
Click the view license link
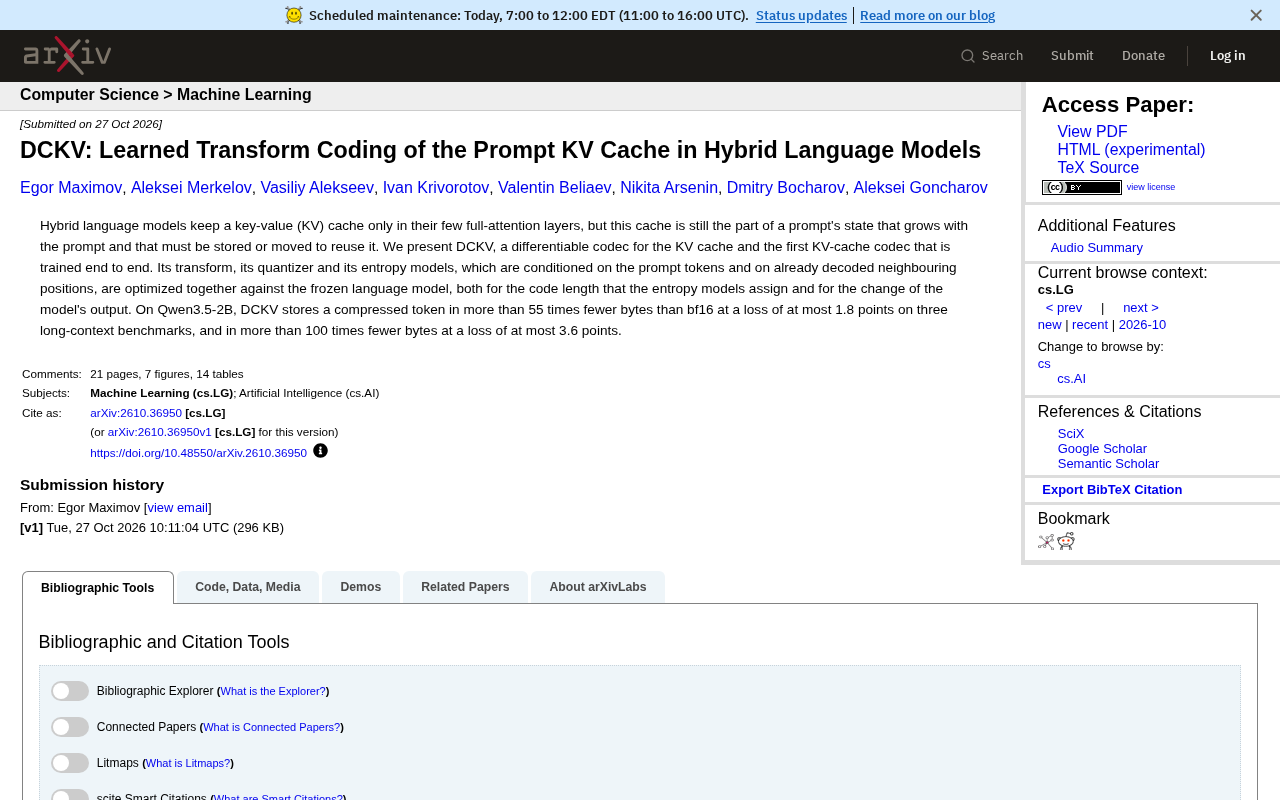1151,187
